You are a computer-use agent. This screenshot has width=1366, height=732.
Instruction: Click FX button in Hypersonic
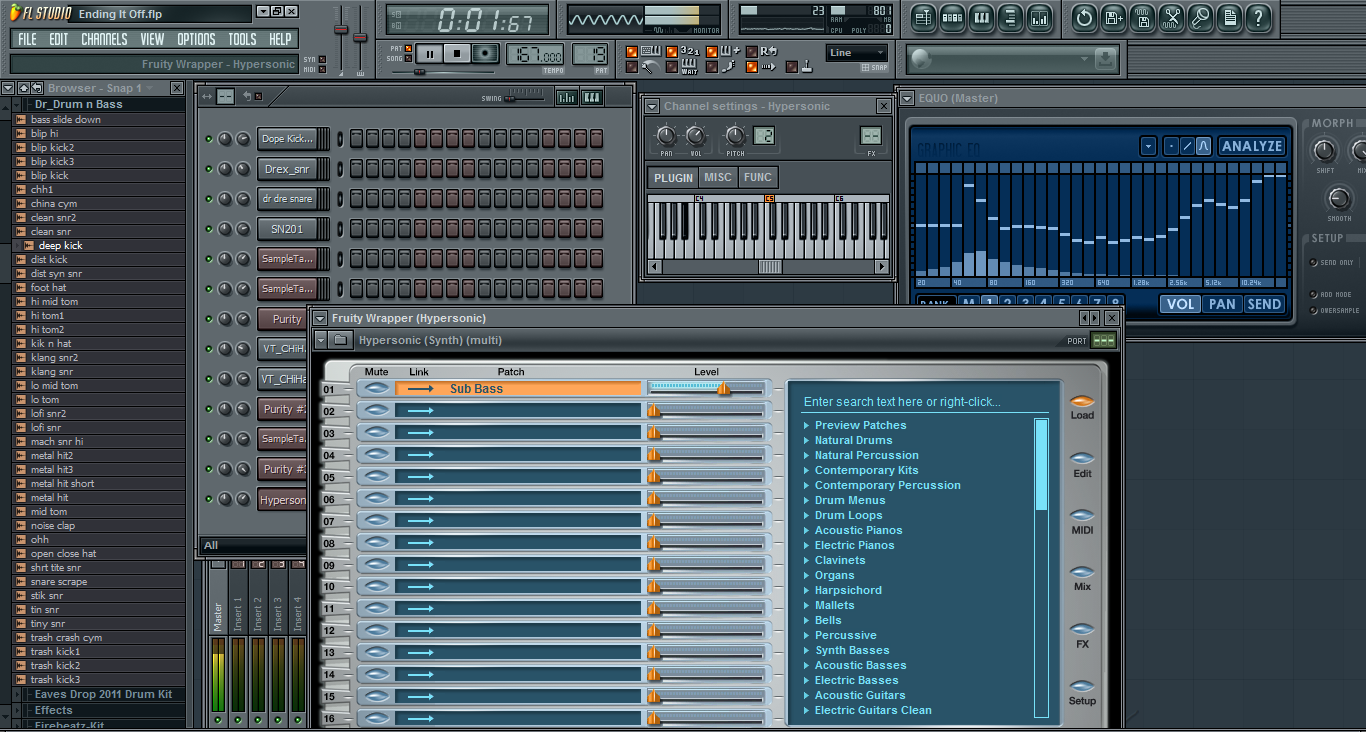[x=1082, y=636]
